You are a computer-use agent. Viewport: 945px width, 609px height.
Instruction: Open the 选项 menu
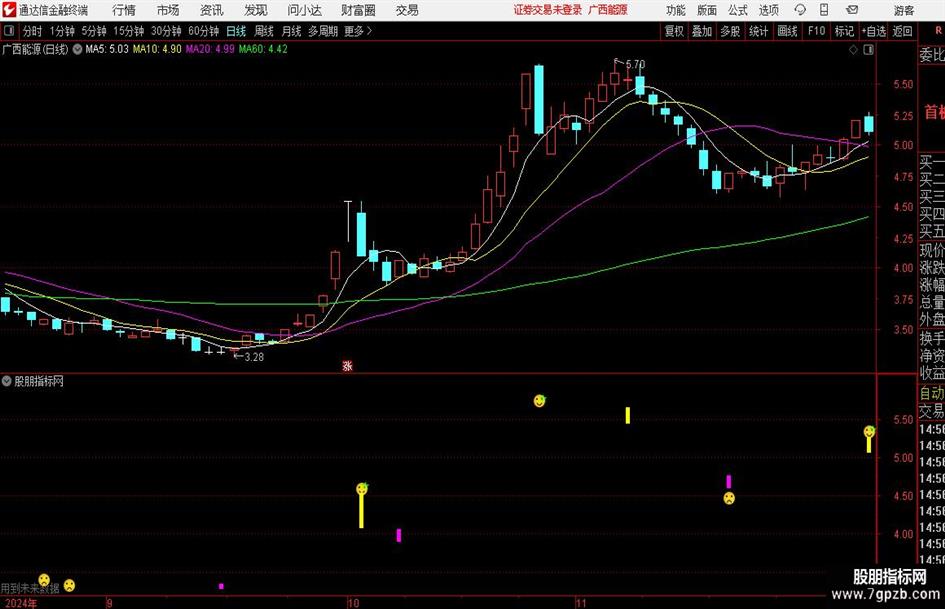tap(768, 10)
